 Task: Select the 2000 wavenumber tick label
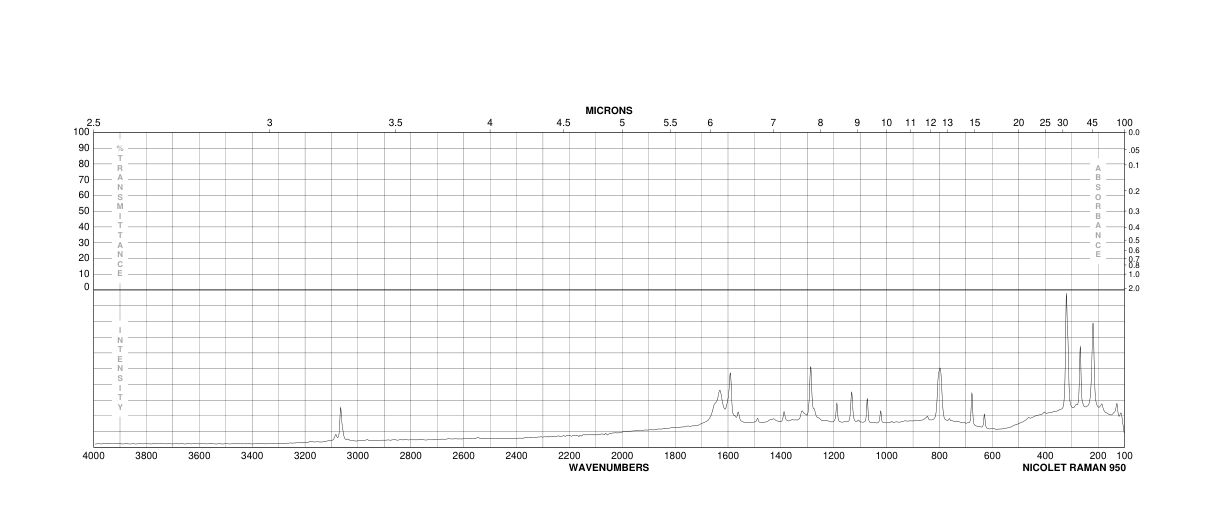click(x=622, y=456)
